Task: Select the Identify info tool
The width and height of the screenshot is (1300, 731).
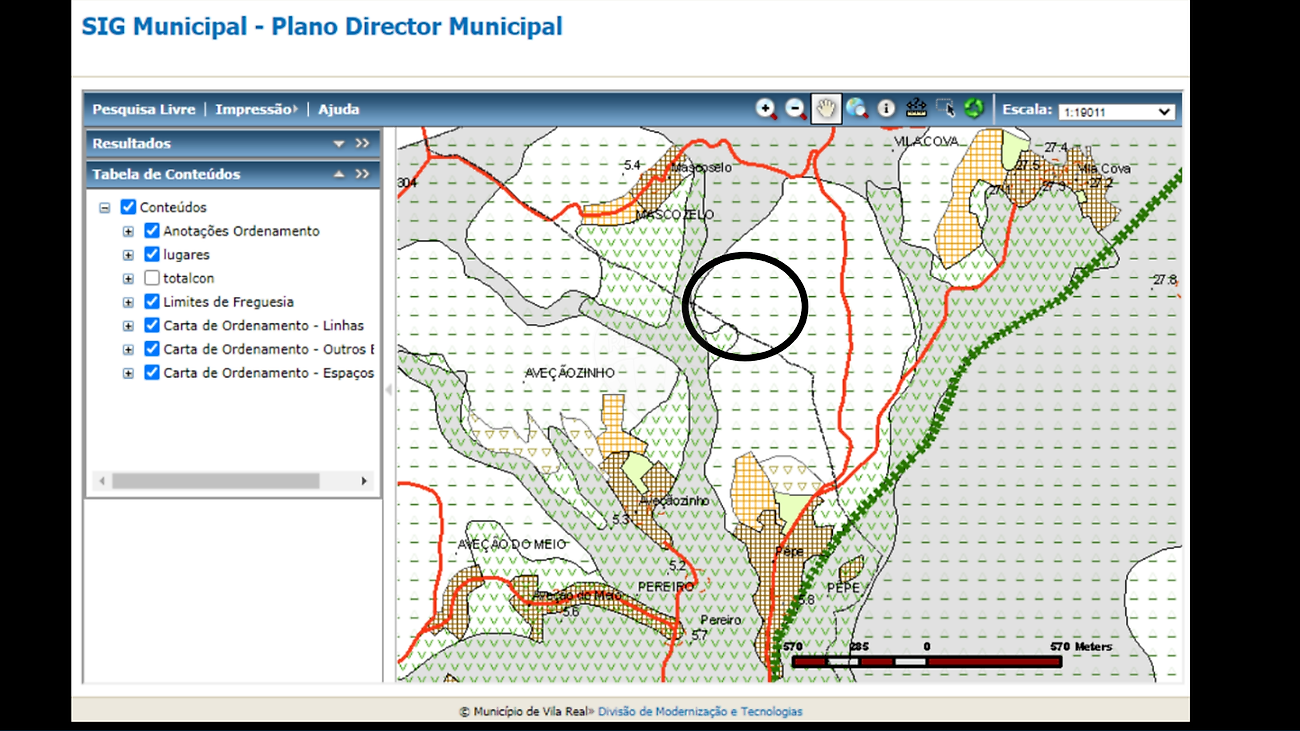Action: (886, 109)
